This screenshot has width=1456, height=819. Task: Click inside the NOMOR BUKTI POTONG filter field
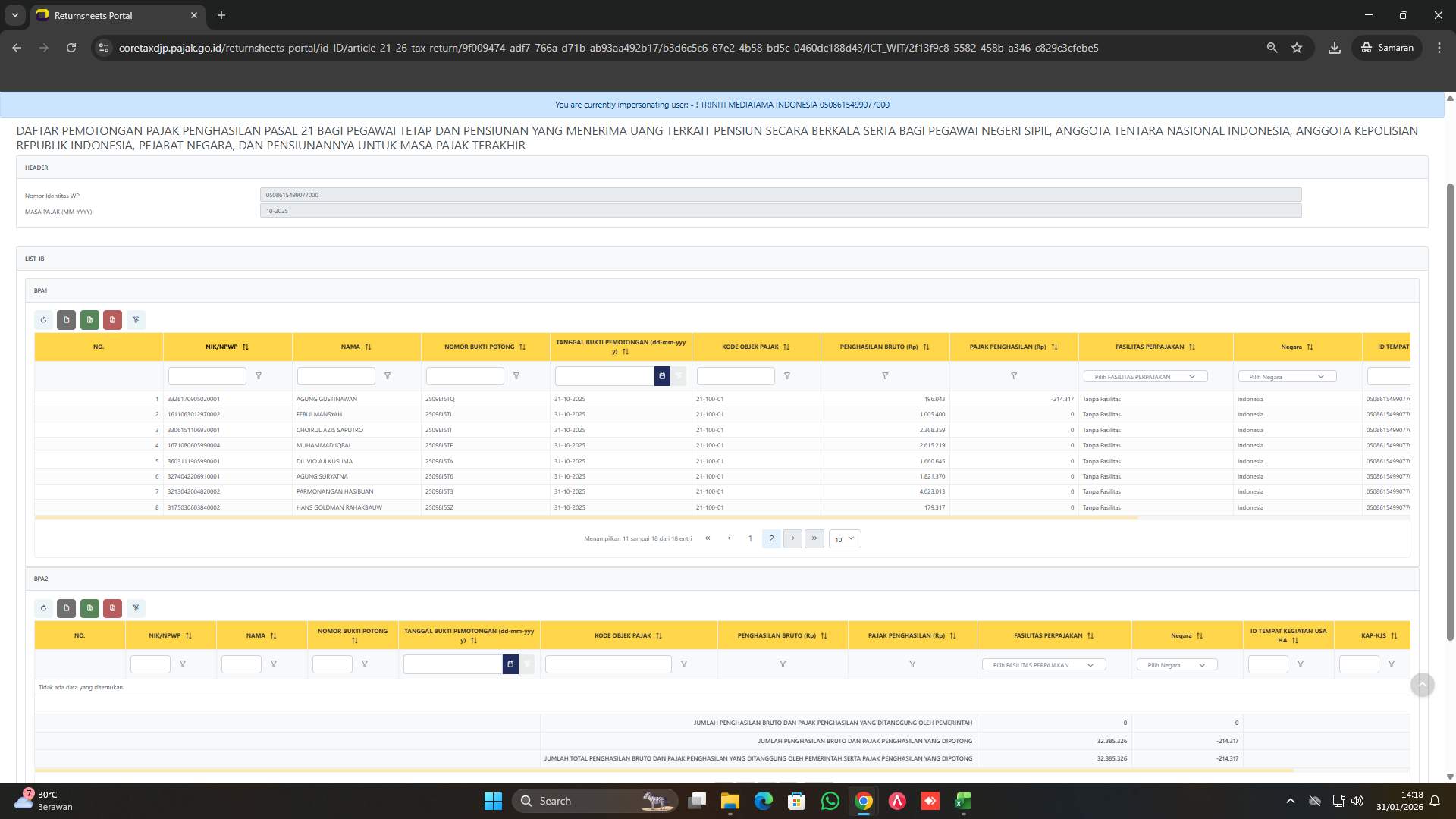point(464,375)
